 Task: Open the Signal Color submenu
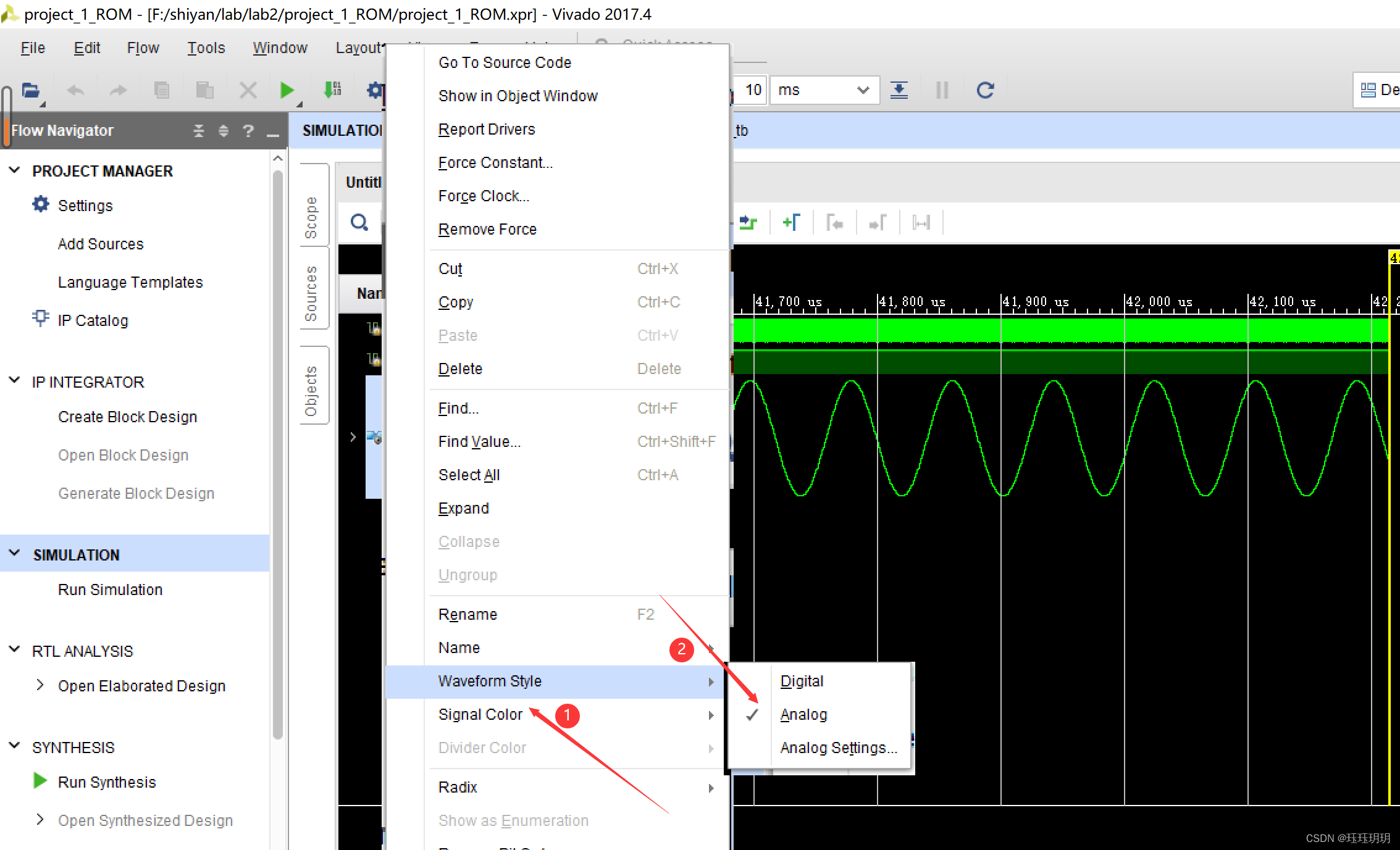point(481,714)
